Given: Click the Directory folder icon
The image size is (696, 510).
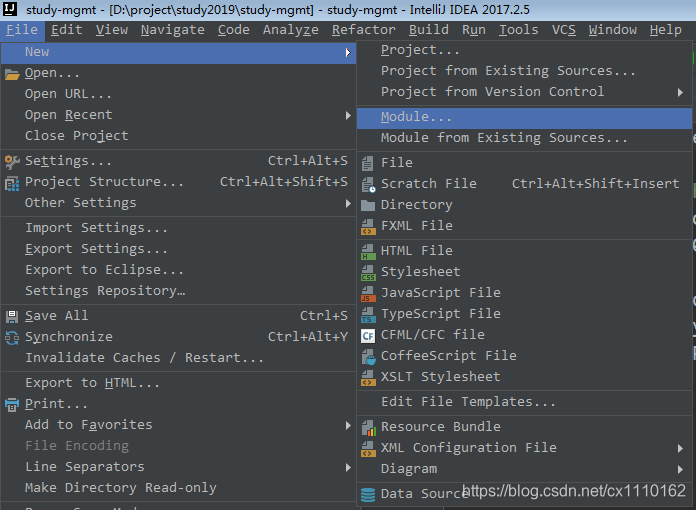Looking at the screenshot, I should point(368,205).
